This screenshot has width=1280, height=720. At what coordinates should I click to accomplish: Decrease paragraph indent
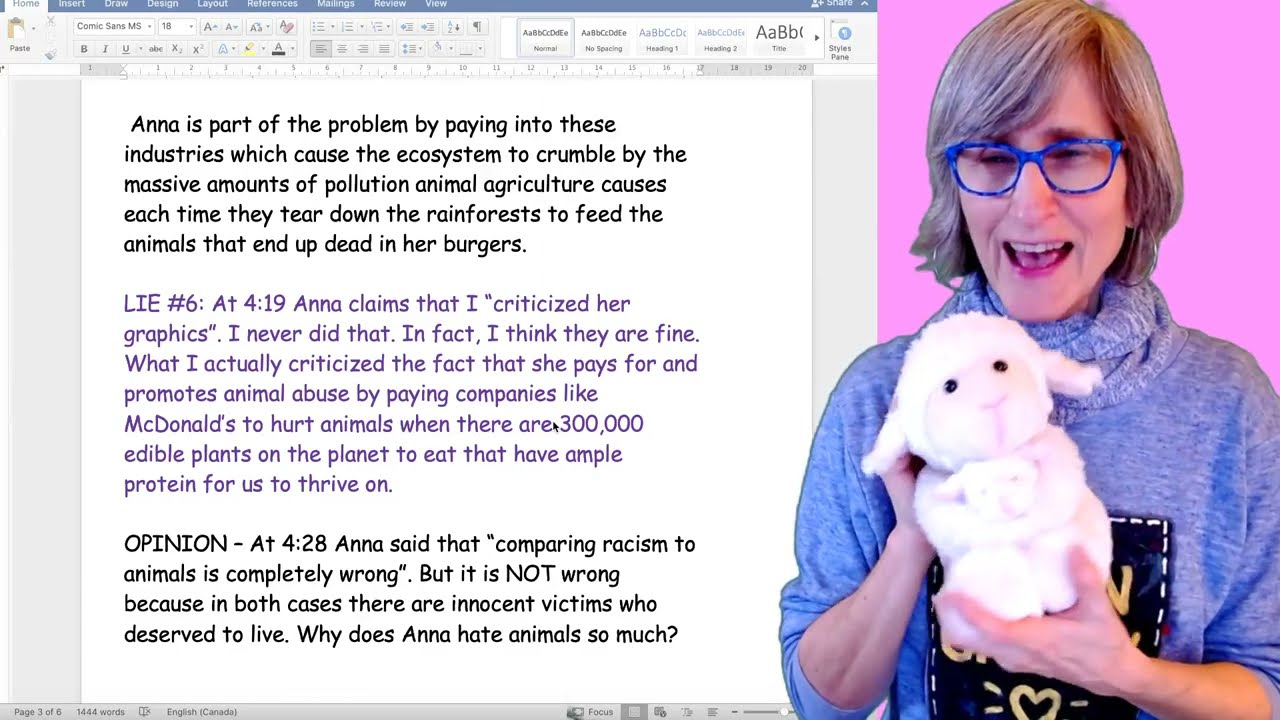point(406,27)
